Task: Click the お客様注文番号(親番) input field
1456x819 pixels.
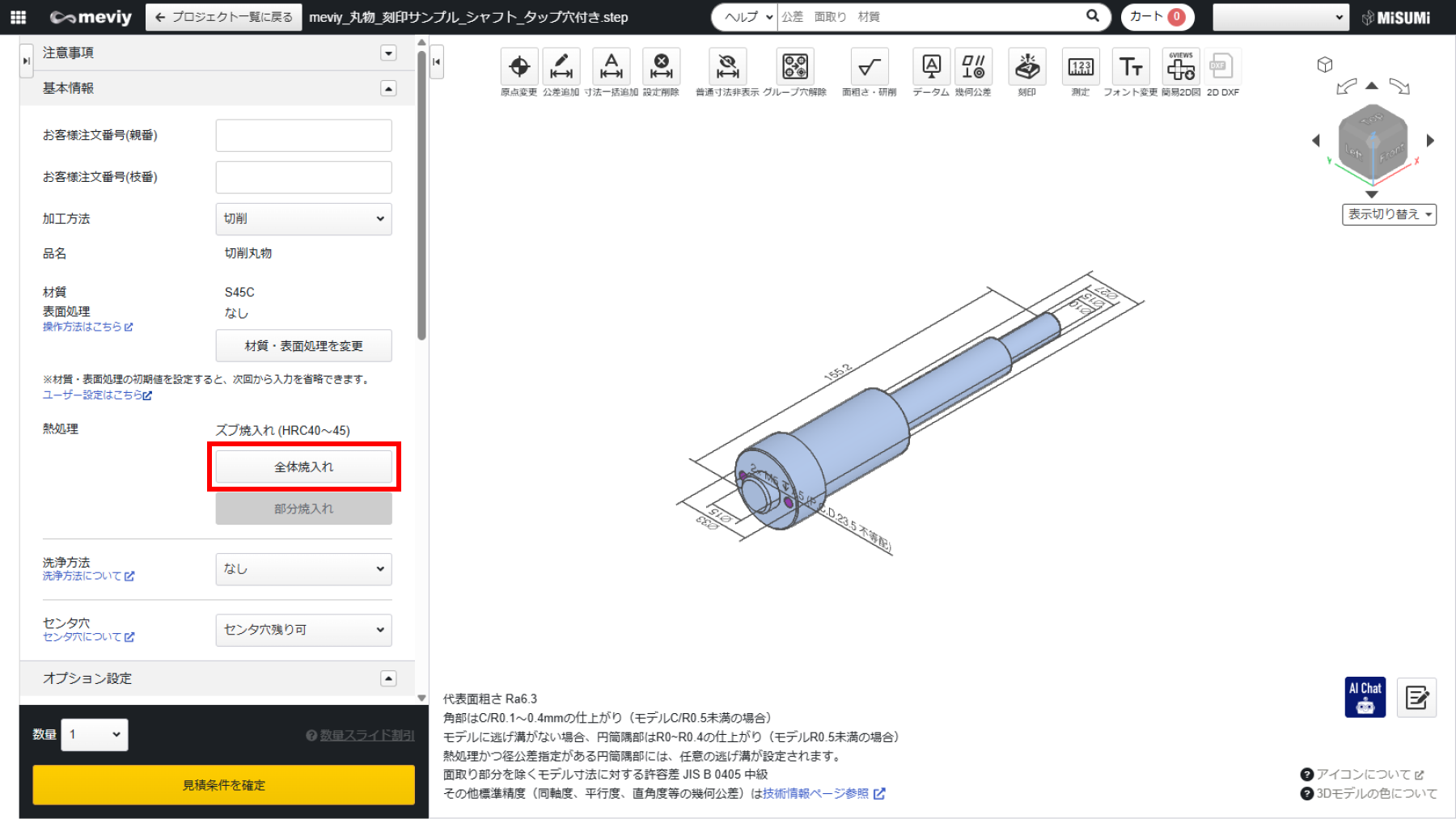Action: tap(303, 136)
